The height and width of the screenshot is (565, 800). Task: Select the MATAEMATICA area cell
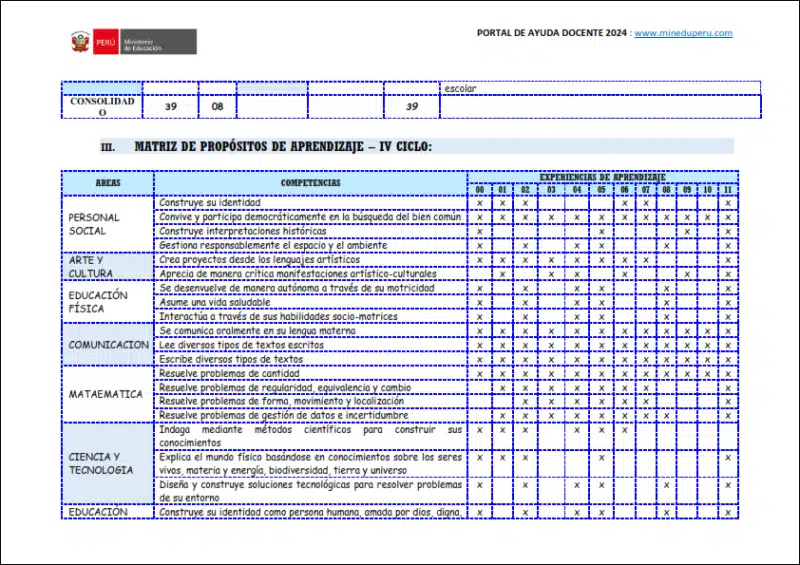pos(106,394)
